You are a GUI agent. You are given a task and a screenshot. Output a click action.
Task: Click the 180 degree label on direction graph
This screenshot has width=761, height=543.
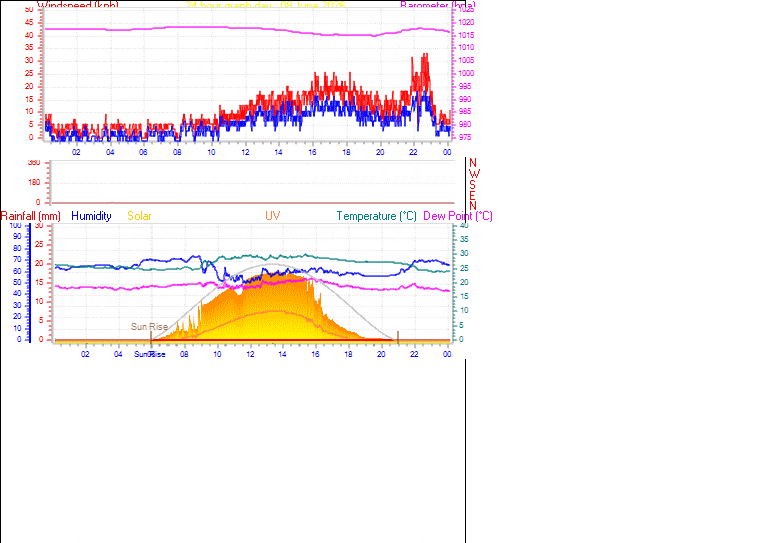point(34,182)
